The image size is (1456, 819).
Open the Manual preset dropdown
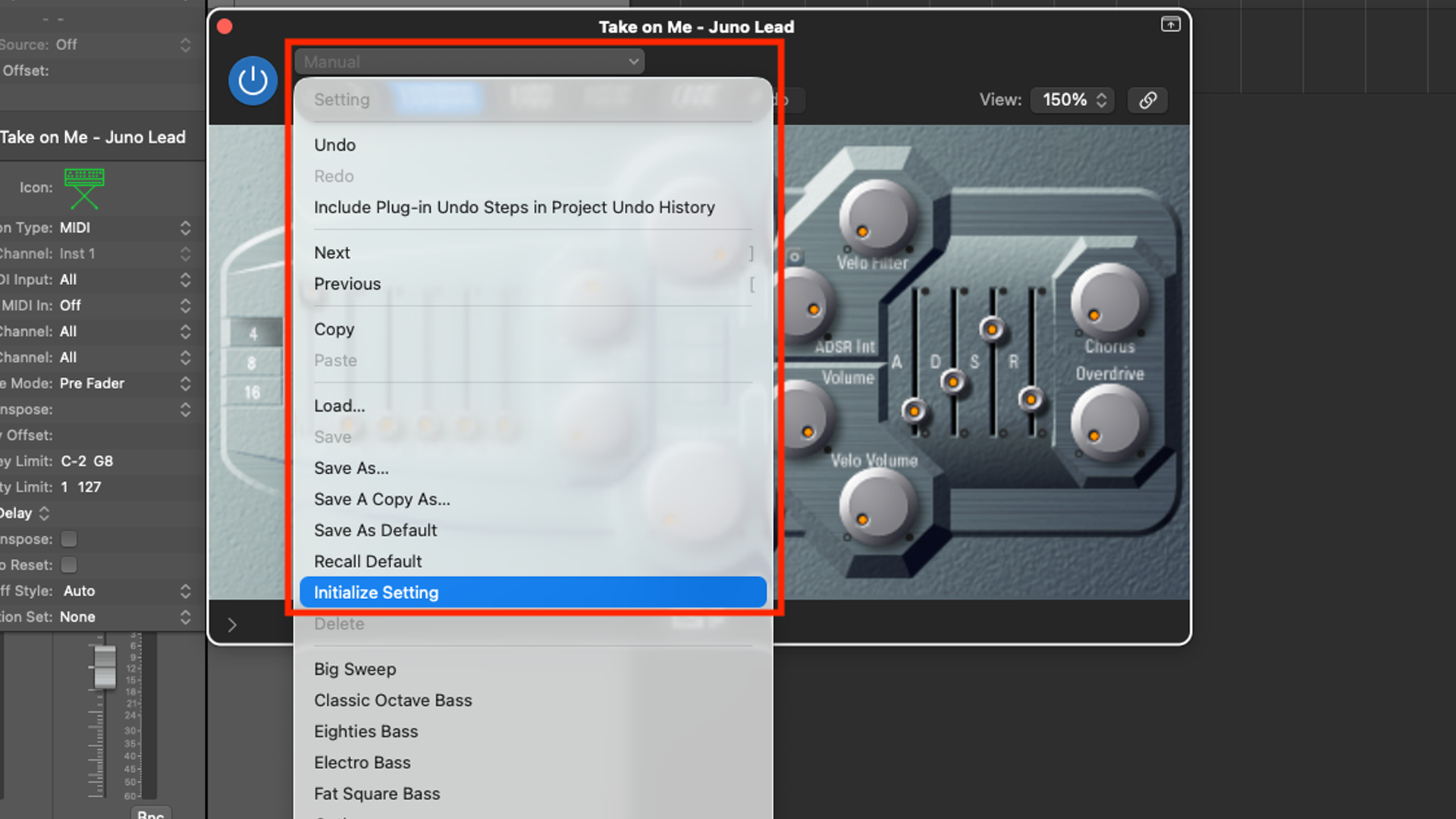(x=470, y=61)
